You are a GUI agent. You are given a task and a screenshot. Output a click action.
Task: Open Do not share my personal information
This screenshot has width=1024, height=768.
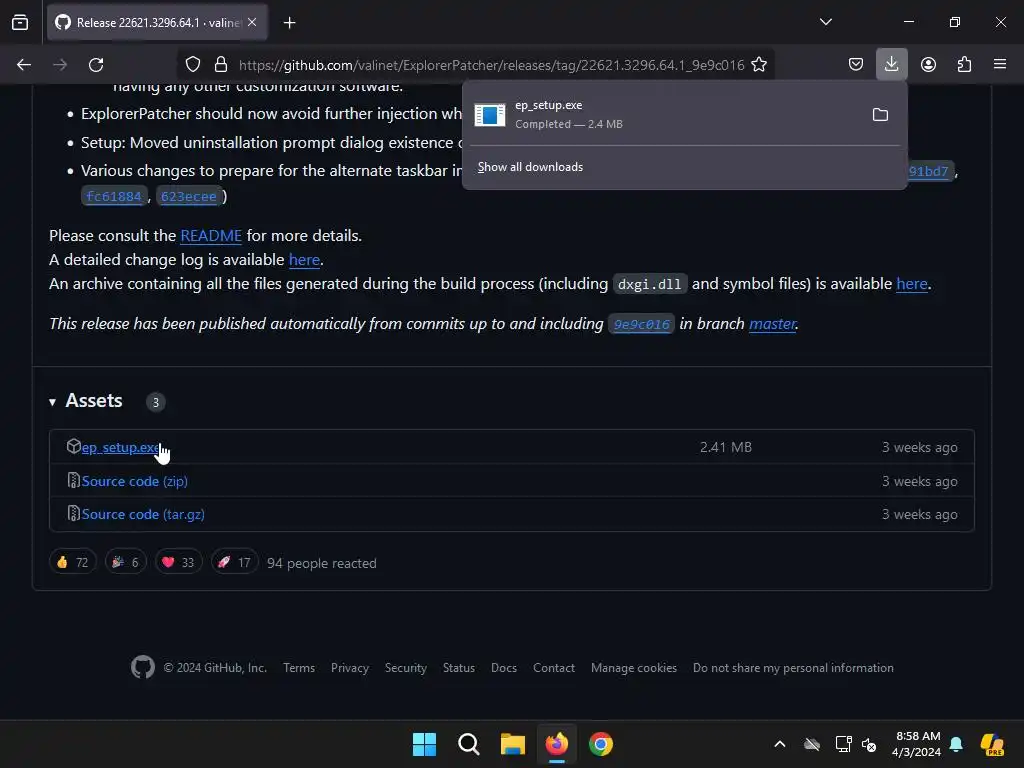pyautogui.click(x=793, y=668)
